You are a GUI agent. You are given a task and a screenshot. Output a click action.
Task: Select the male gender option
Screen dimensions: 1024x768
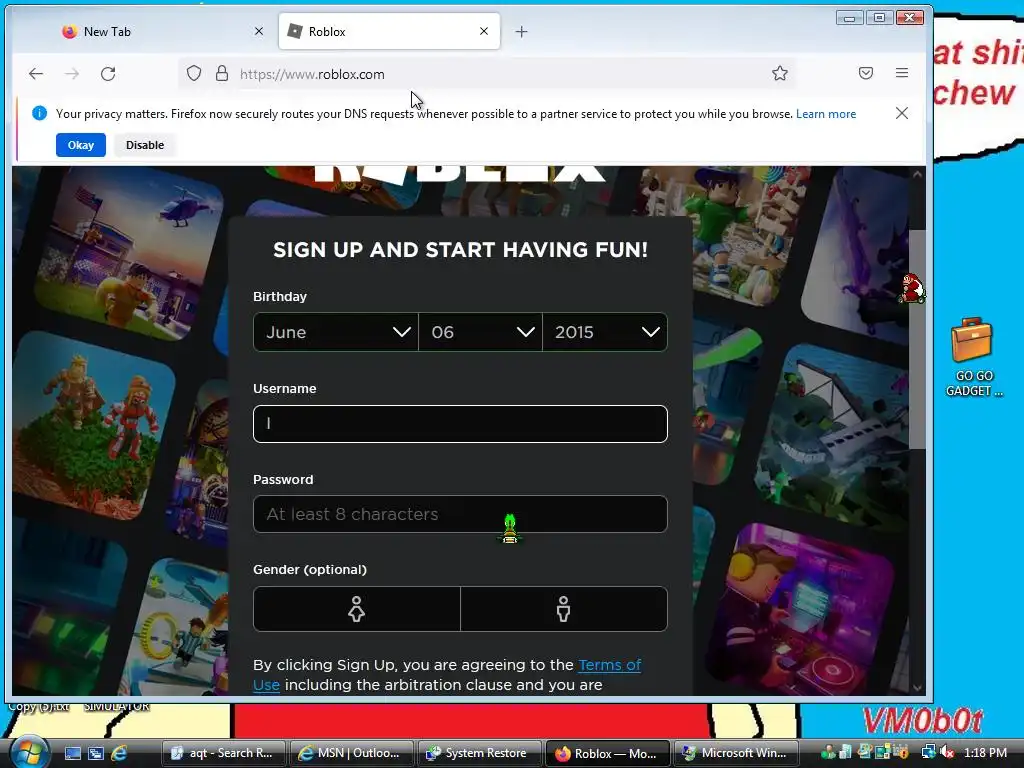coord(564,609)
